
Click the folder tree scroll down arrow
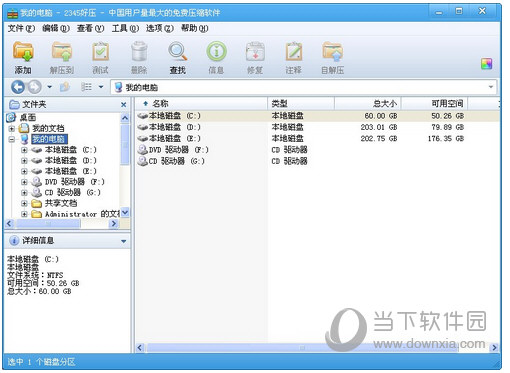coord(125,213)
